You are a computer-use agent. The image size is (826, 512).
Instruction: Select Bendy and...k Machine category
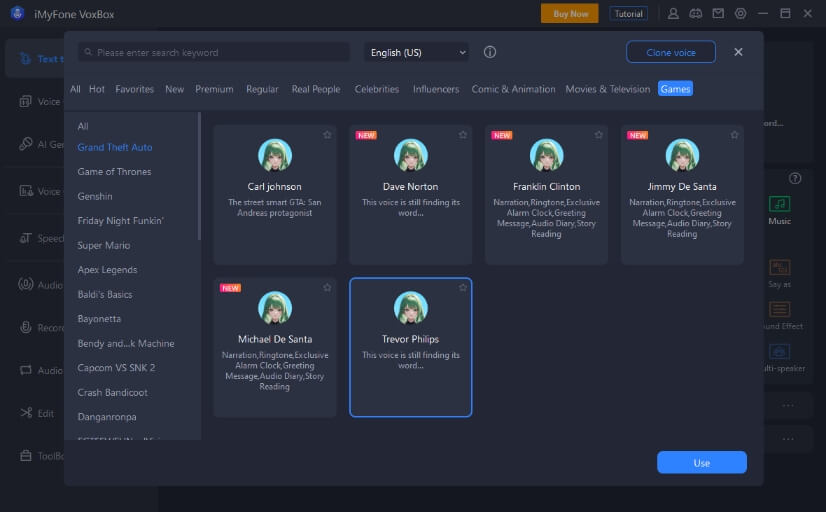tap(126, 343)
